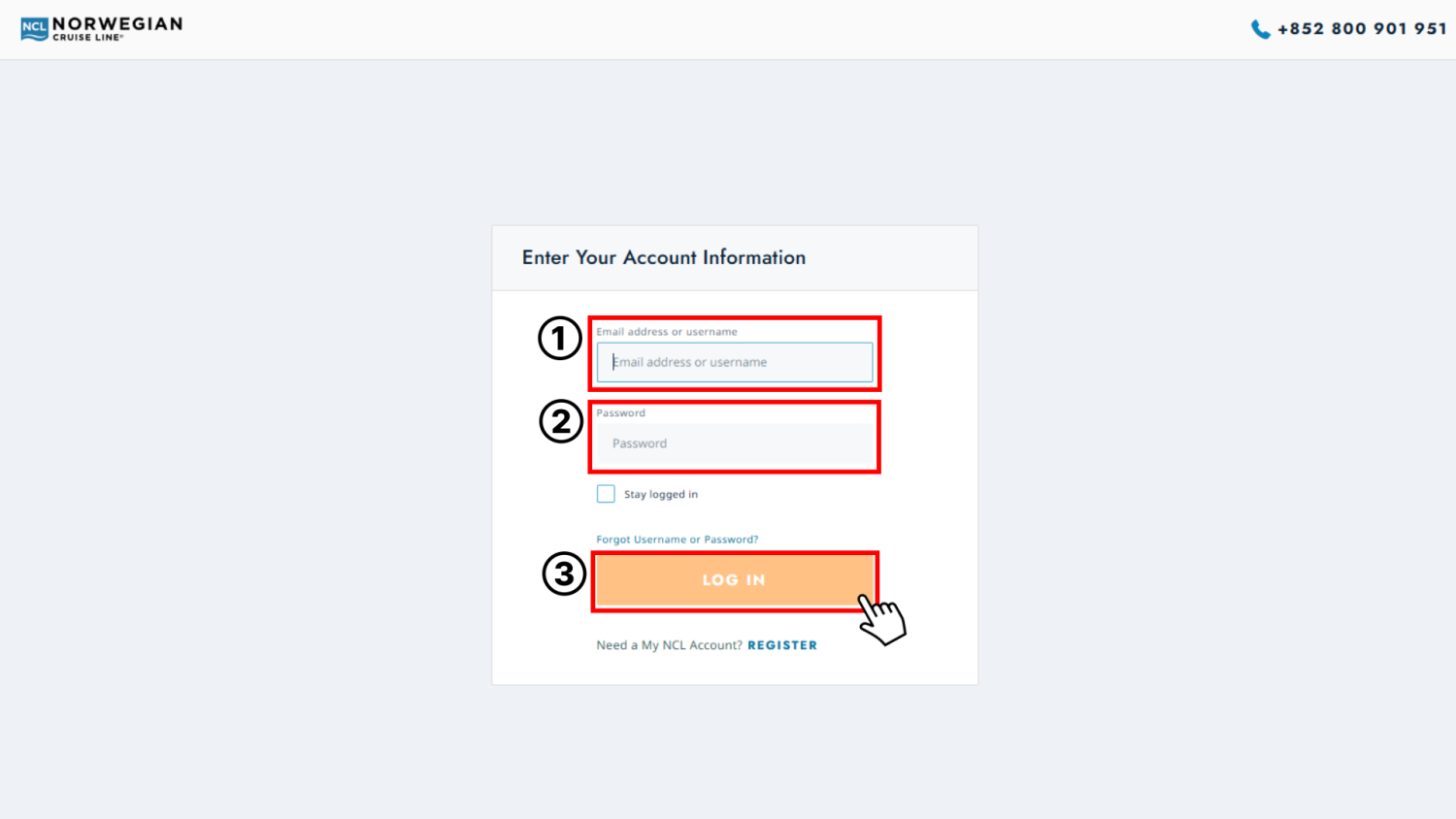Click the circled number 3 marker

[x=564, y=573]
